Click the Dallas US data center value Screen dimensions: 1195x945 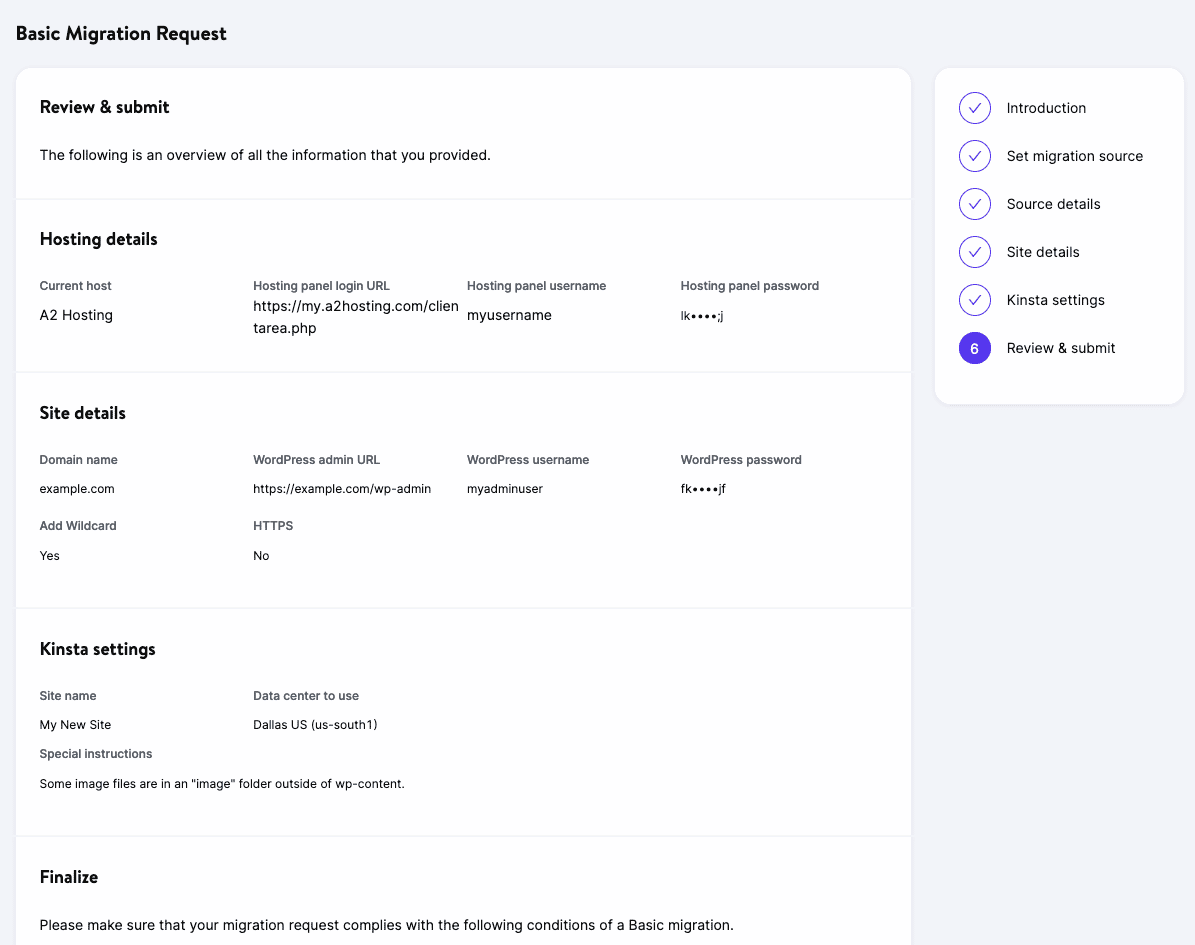(315, 724)
